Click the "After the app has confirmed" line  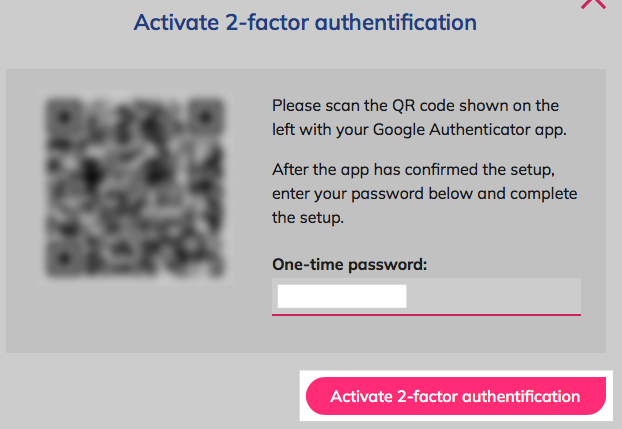(x=413, y=170)
